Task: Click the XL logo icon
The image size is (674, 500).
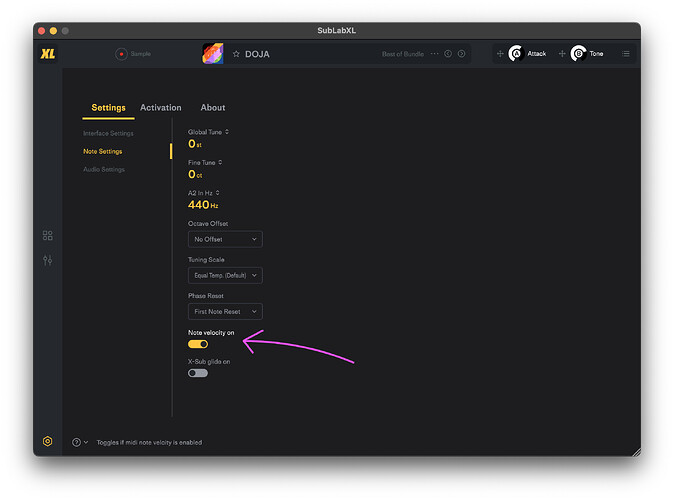Action: click(x=48, y=54)
